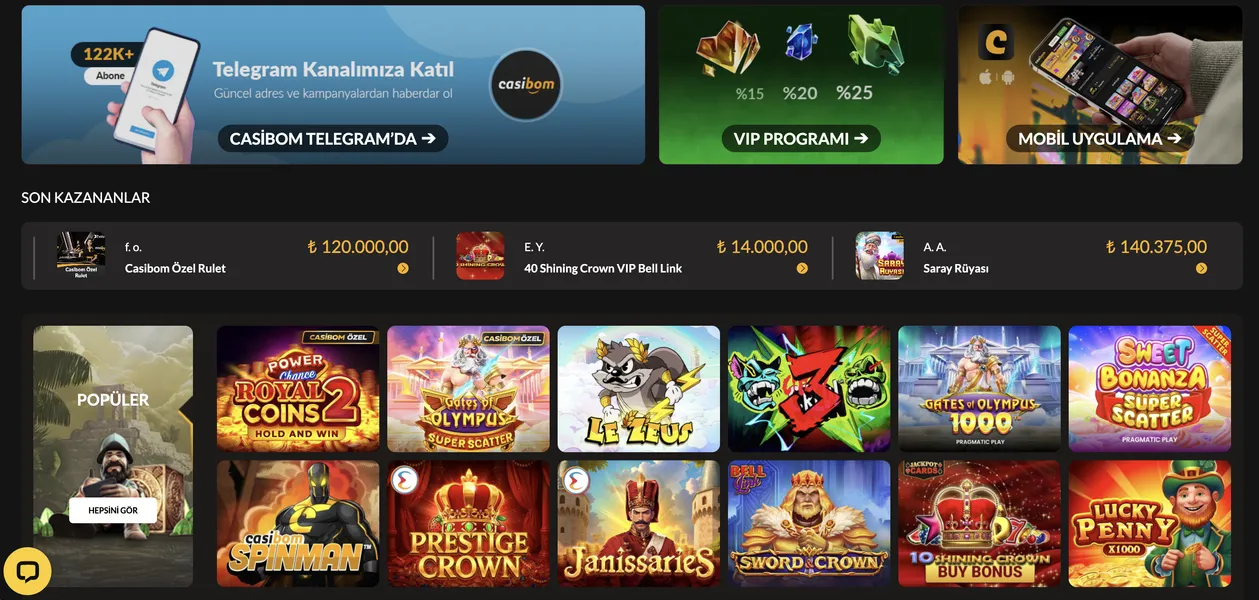Launch the Le Zeus game tile
Image resolution: width=1259 pixels, height=600 pixels.
(x=639, y=389)
